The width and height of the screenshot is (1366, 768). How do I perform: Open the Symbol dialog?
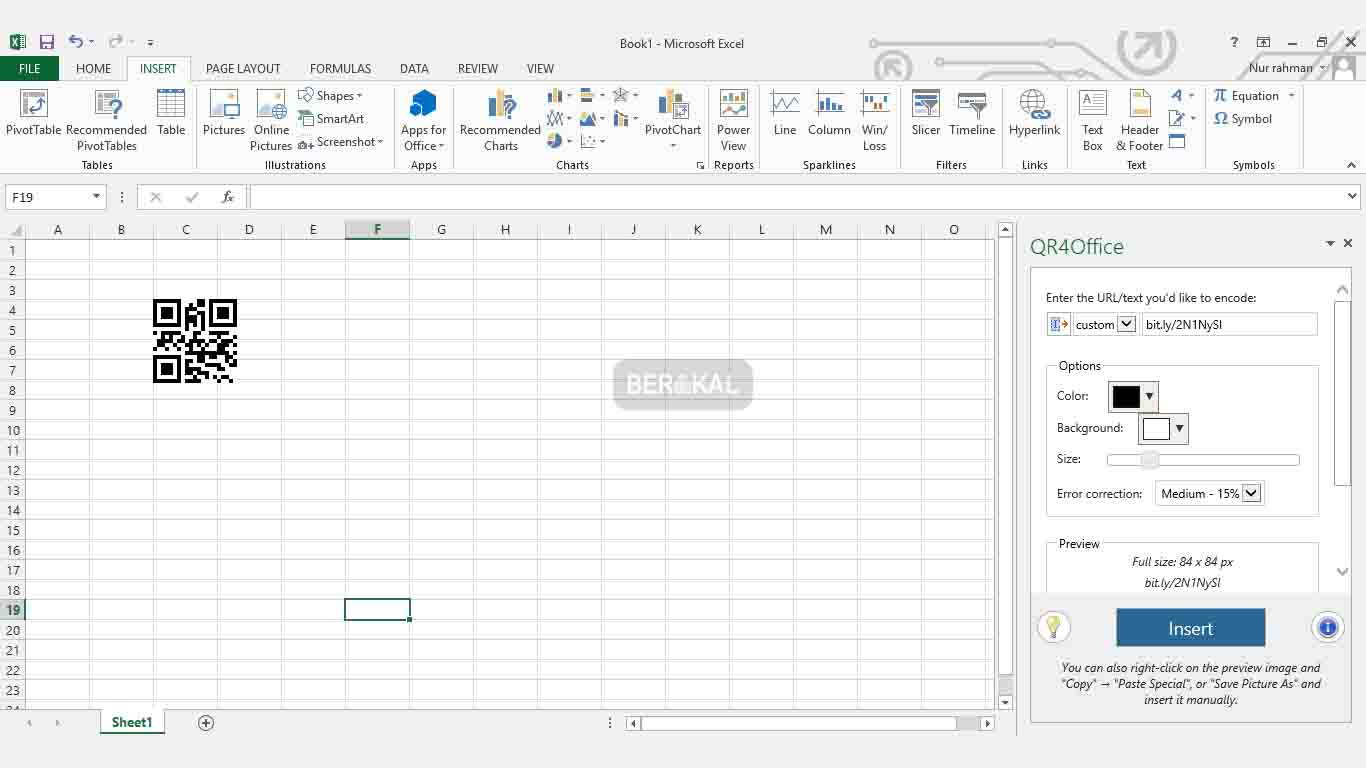pyautogui.click(x=1243, y=119)
